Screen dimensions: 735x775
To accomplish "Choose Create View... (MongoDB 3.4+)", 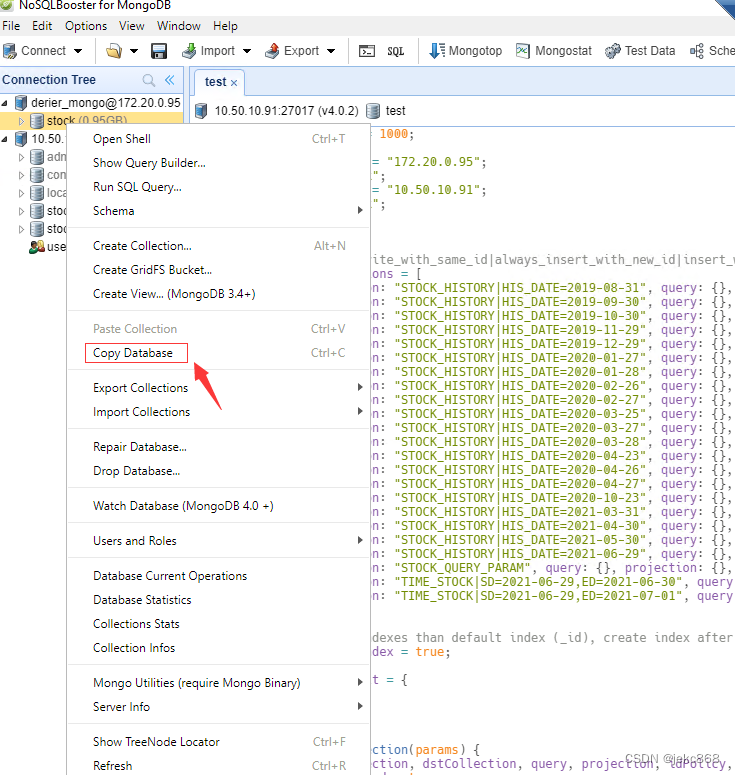I will coord(218,294).
